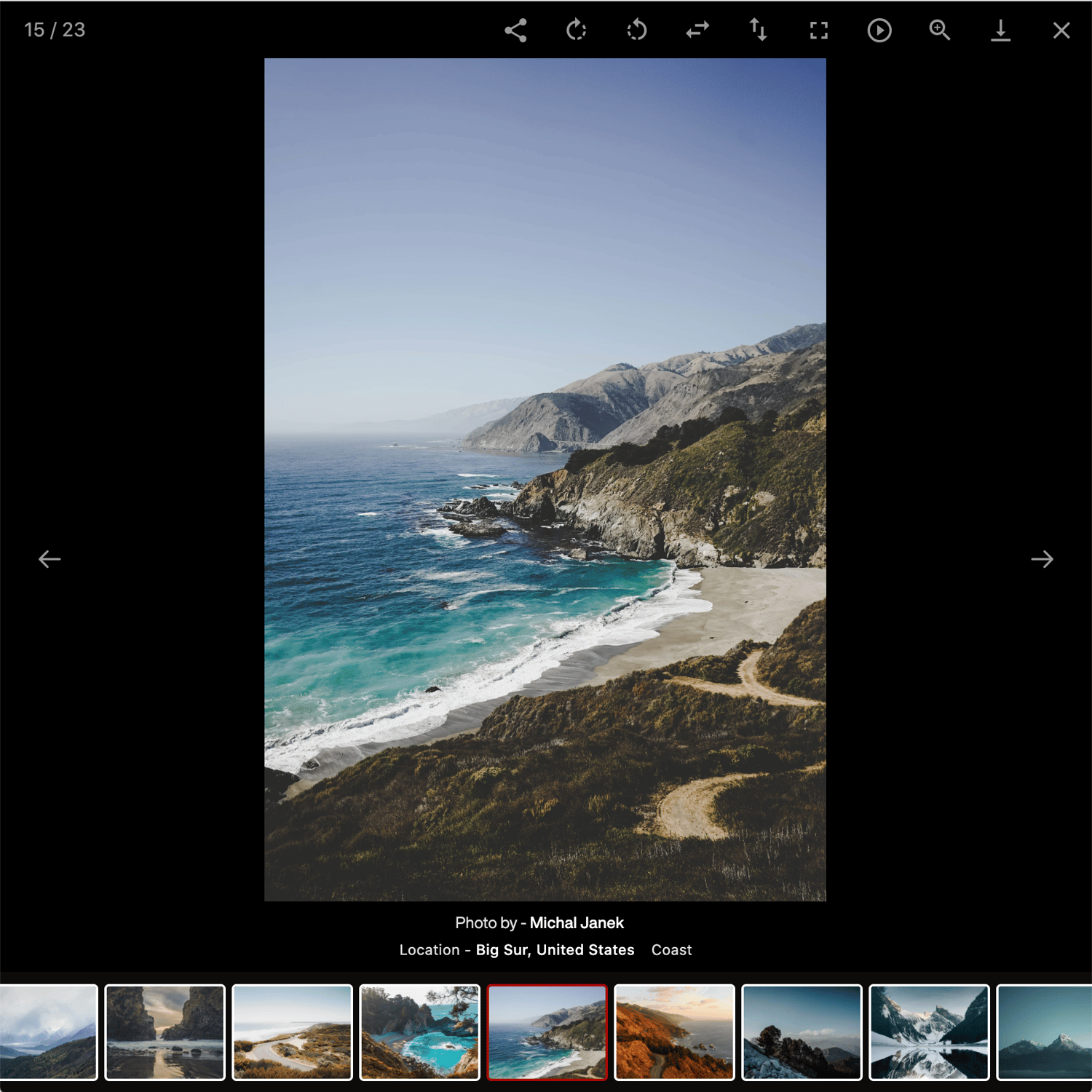Click the Coast tag

[x=671, y=950]
